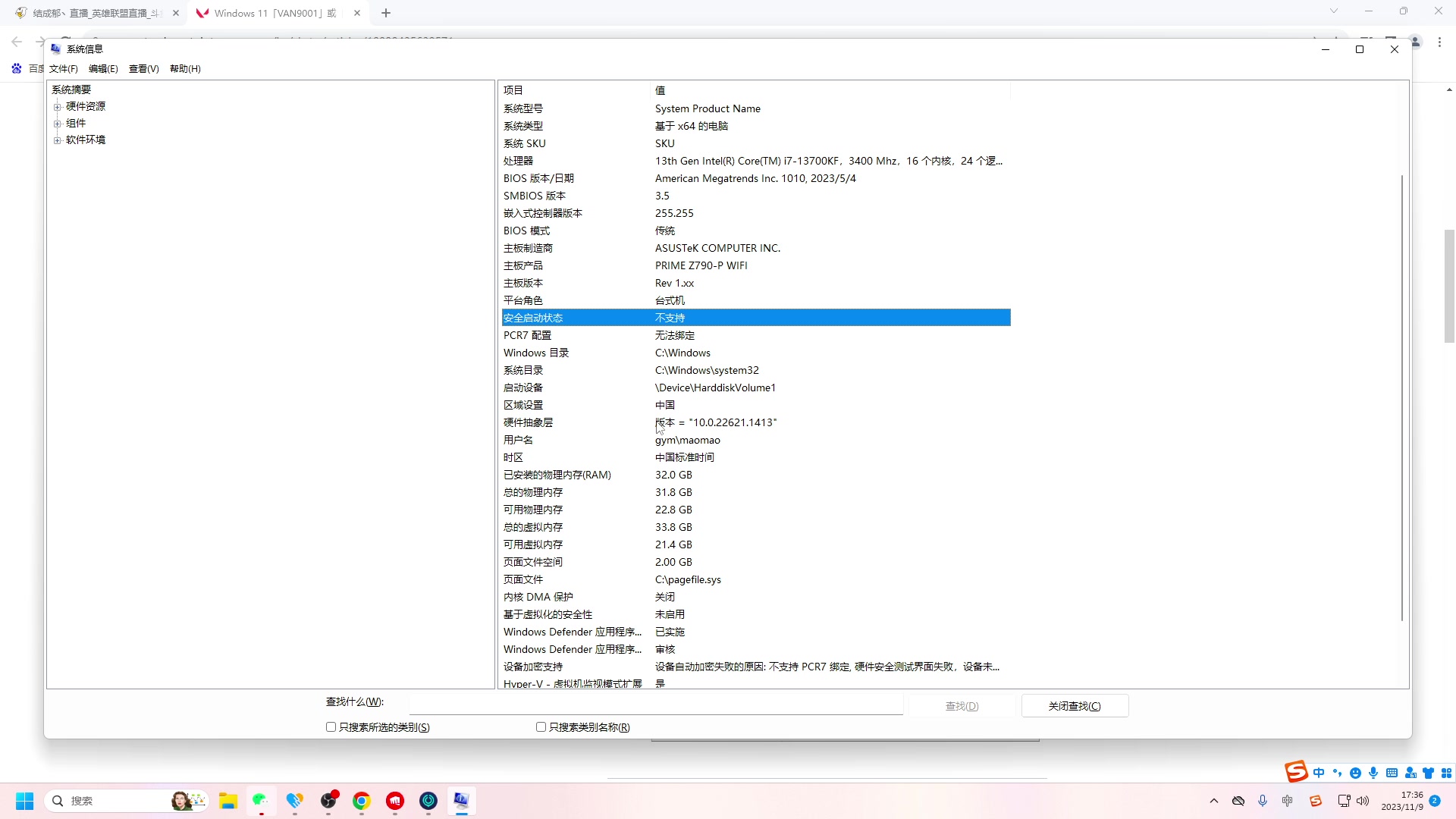
Task: Open the Chrome three-dot menu
Action: pyautogui.click(x=1439, y=42)
